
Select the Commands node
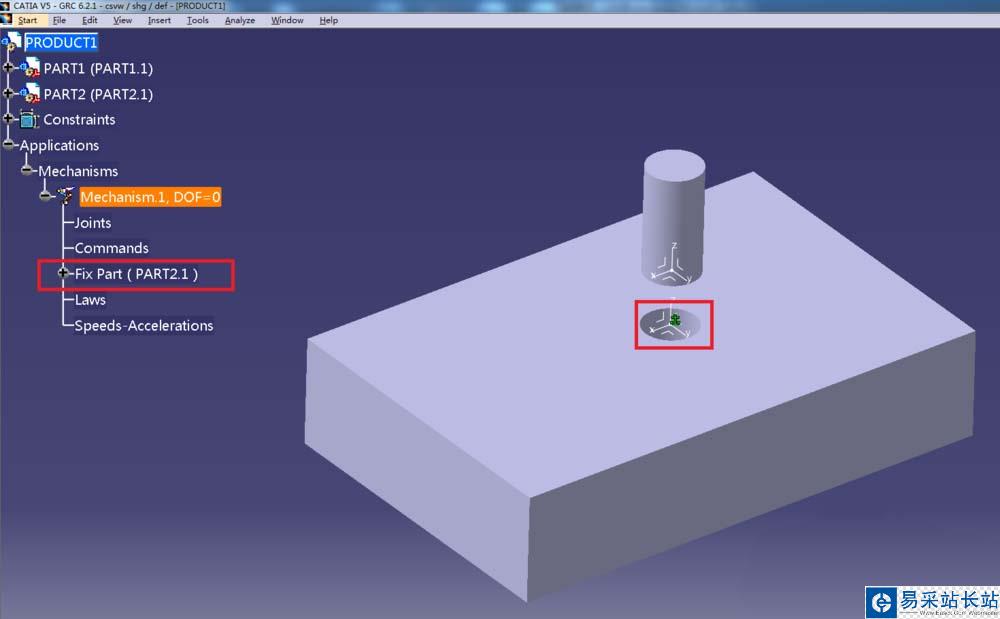(x=112, y=248)
